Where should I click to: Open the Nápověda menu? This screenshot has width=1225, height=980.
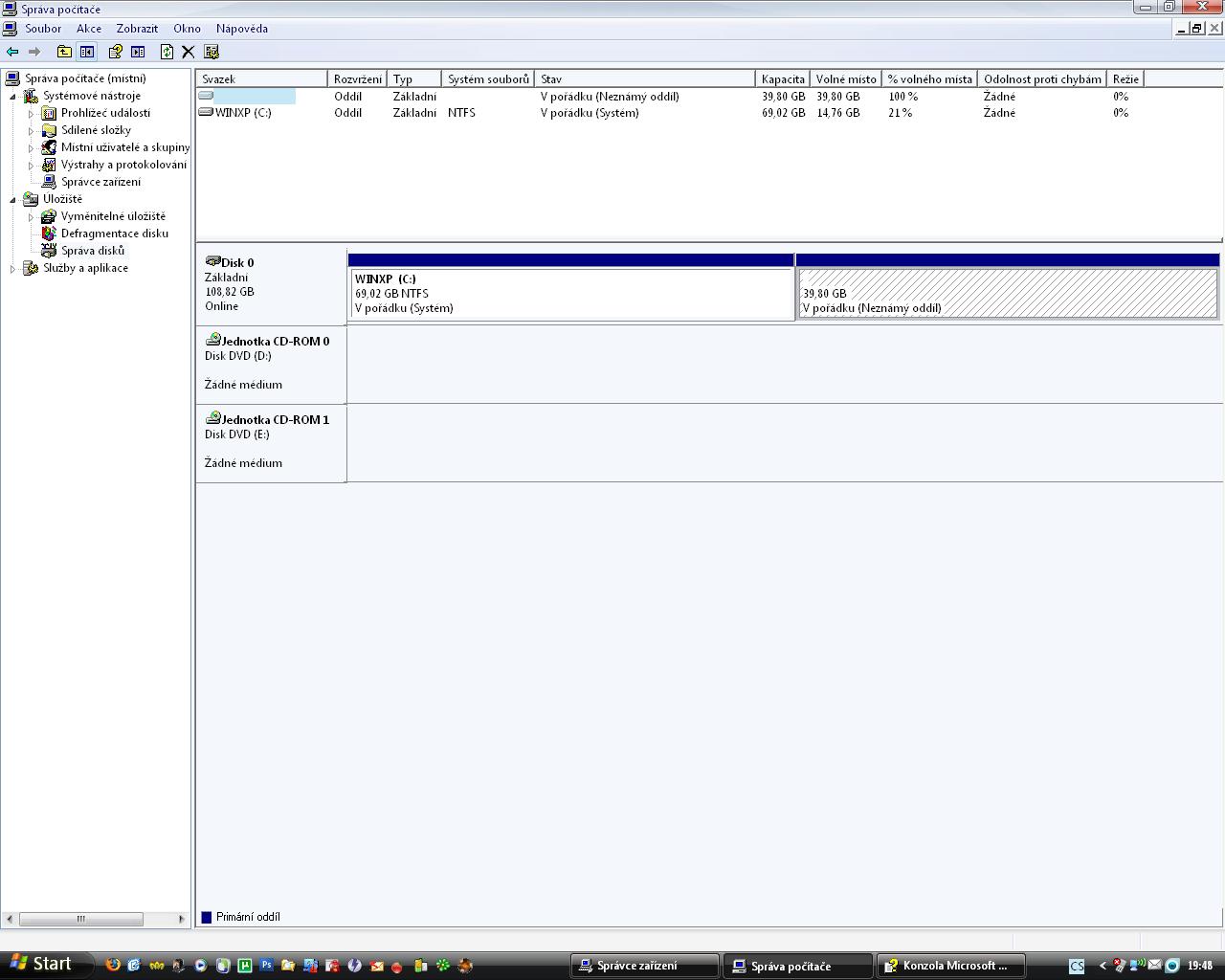(x=242, y=29)
